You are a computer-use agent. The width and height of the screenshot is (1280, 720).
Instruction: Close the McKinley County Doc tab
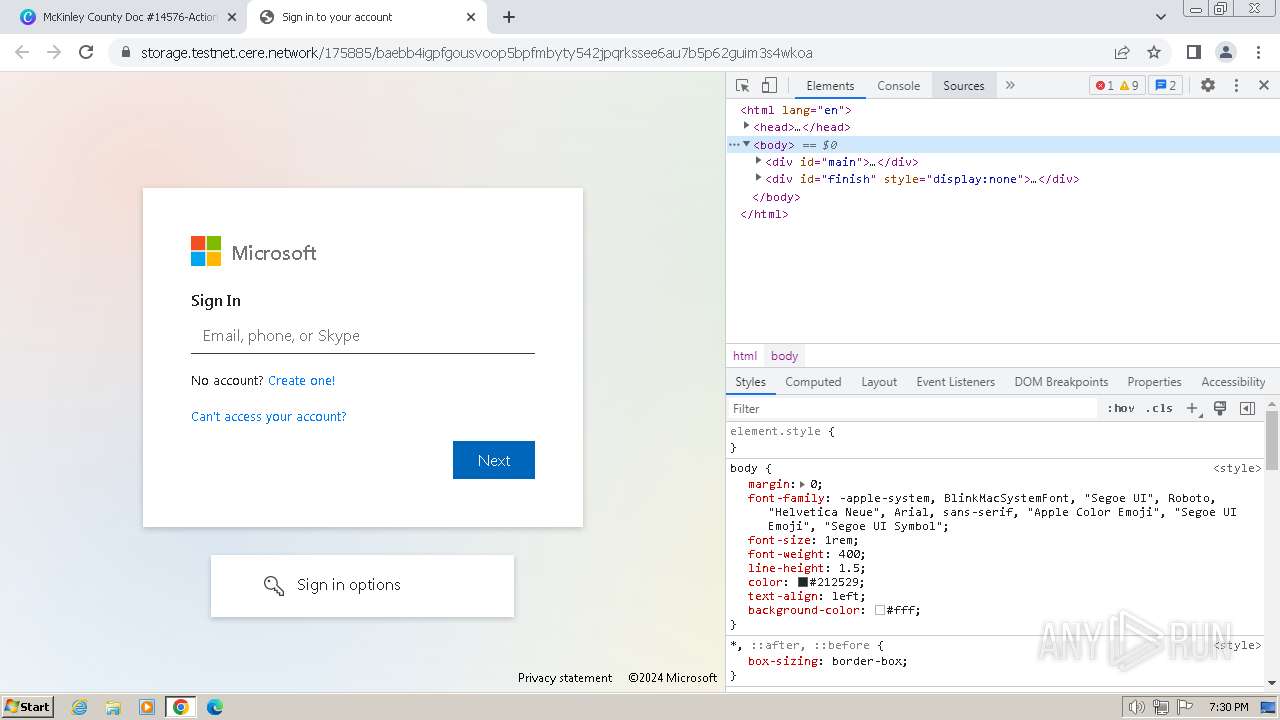point(232,17)
